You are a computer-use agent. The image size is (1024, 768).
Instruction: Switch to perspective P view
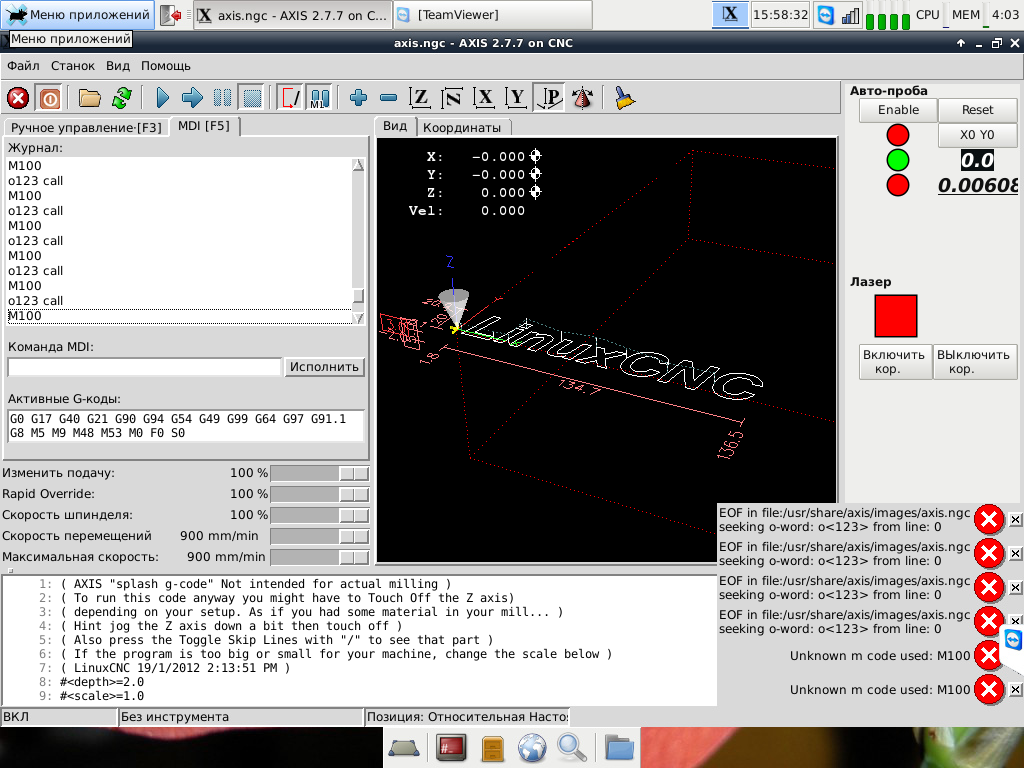[549, 99]
